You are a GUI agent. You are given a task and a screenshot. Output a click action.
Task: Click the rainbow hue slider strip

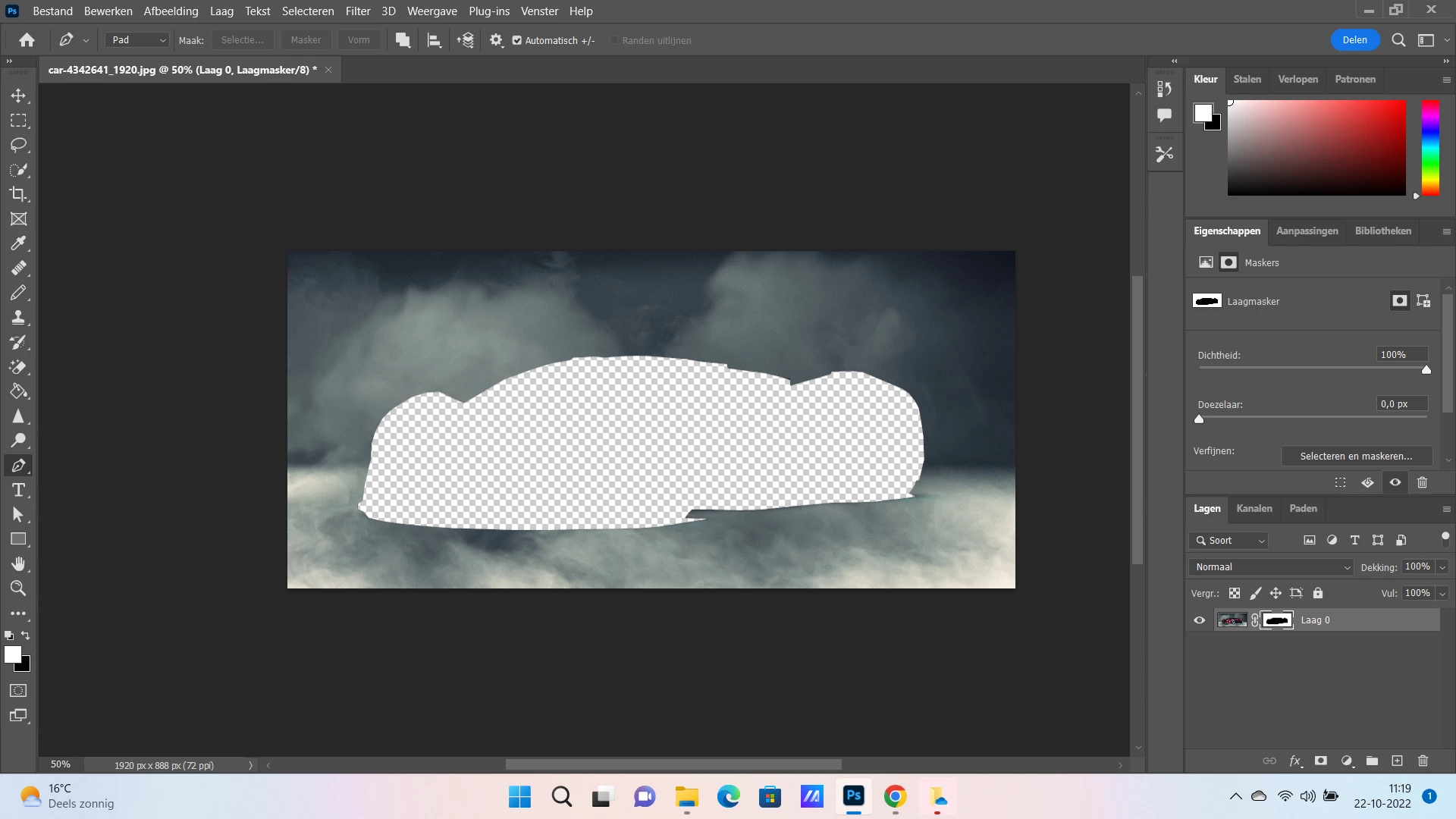[x=1429, y=148]
